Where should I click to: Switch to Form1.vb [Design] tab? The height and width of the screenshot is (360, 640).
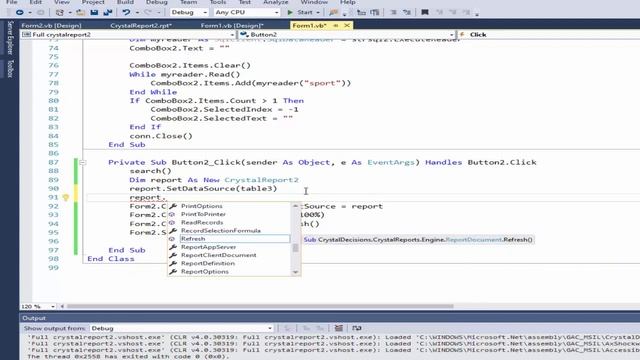(x=232, y=25)
